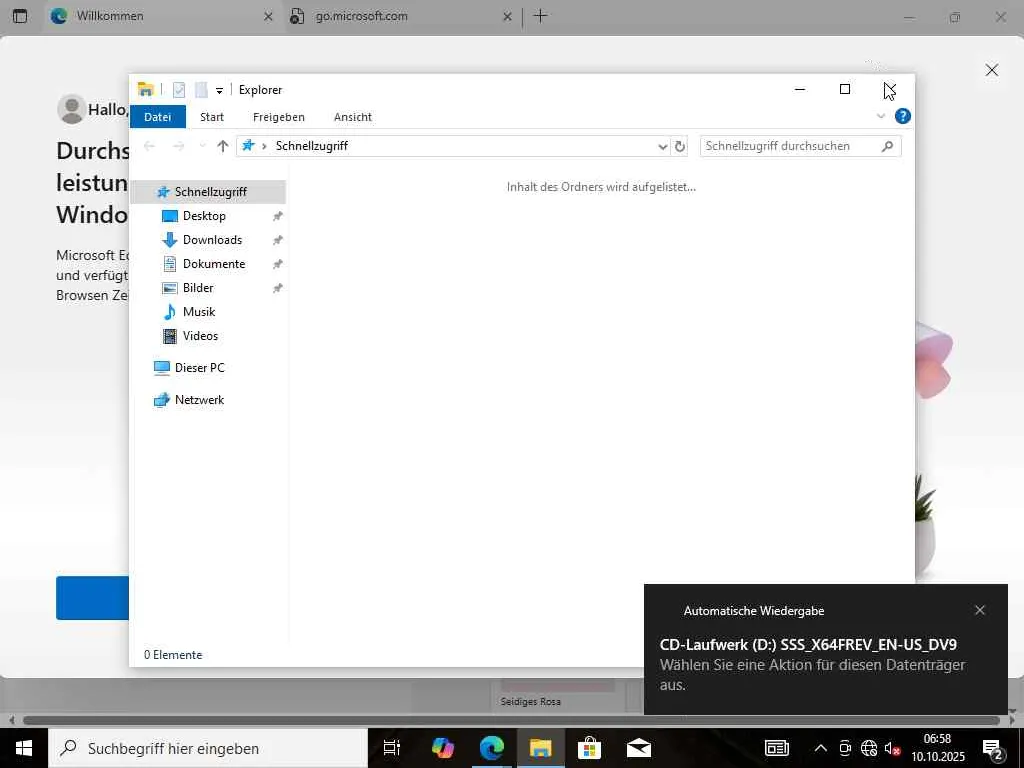Open the Freigeben ribbon tab
The height and width of the screenshot is (768, 1024).
(x=278, y=117)
